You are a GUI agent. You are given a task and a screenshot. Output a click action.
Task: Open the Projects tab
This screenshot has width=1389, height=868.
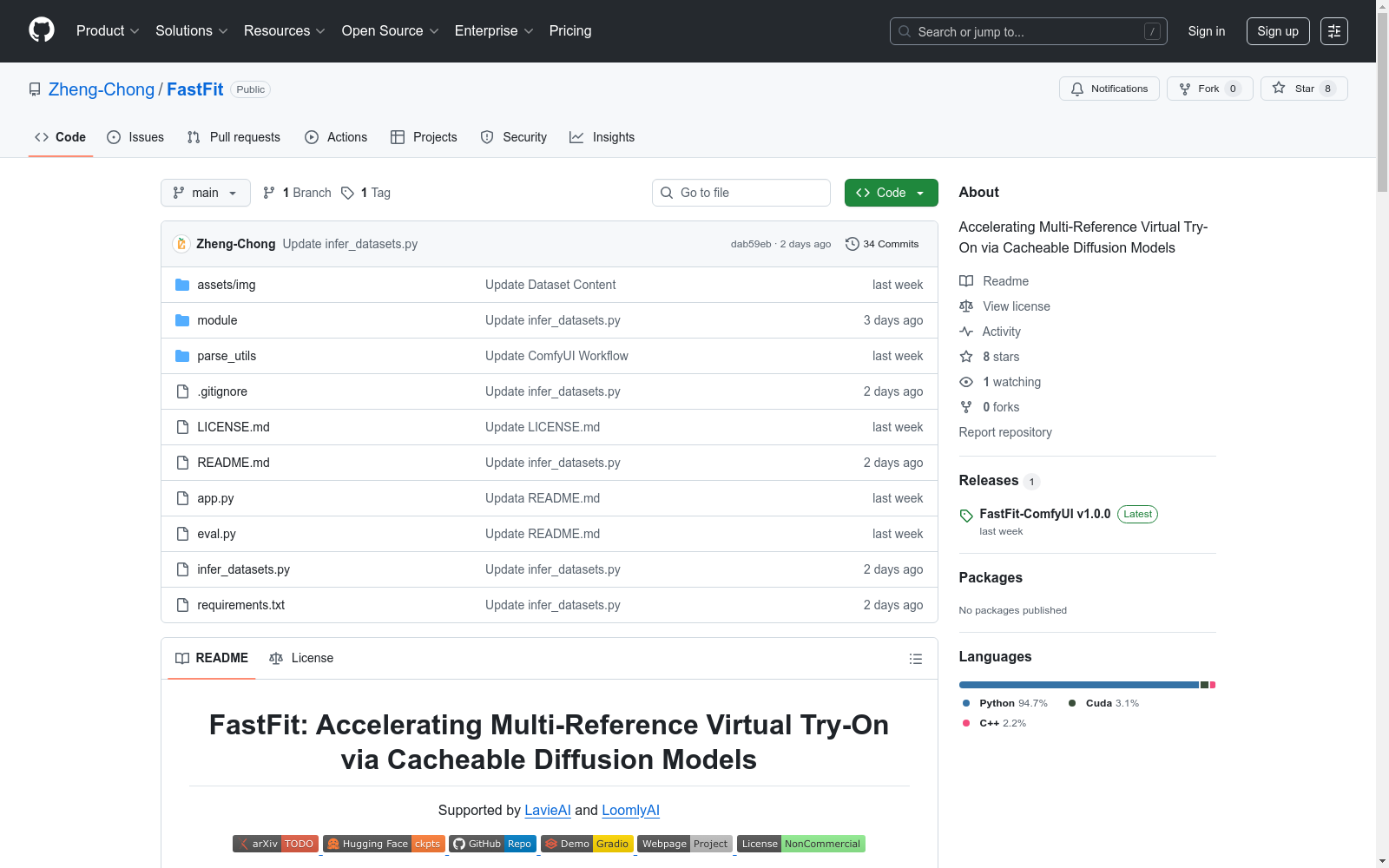[424, 137]
